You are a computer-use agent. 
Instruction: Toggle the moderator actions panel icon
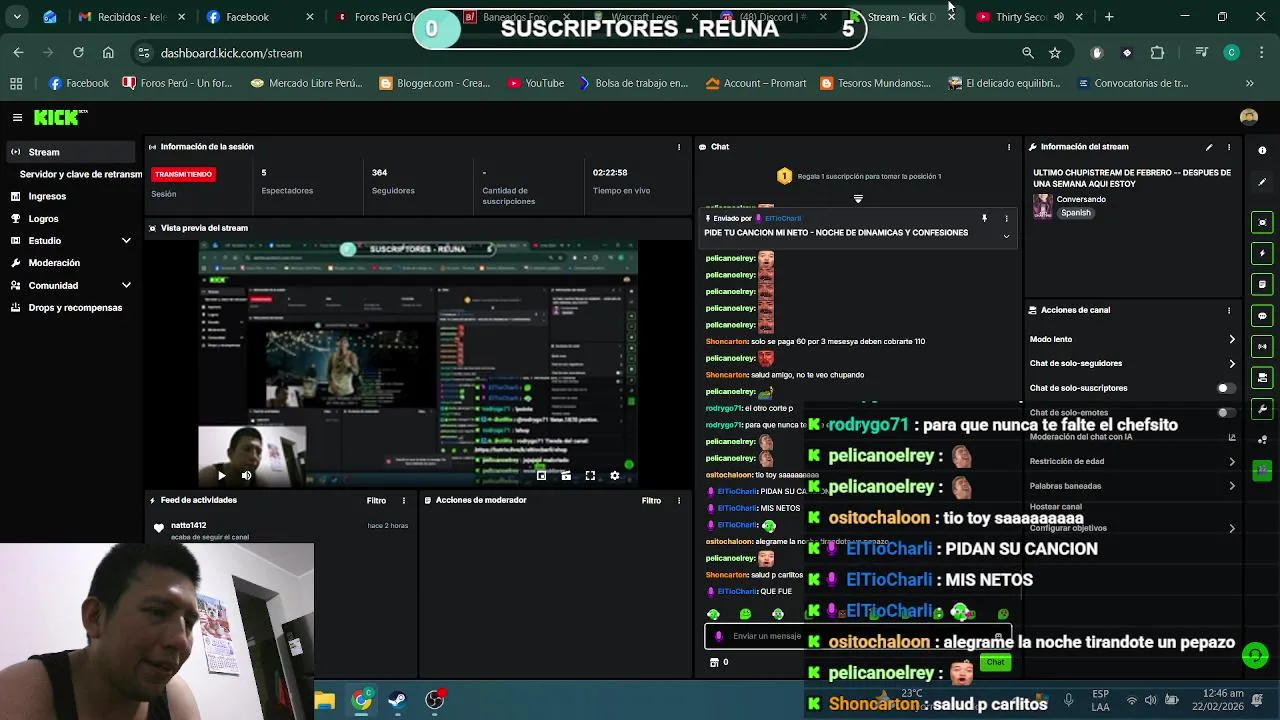point(1262,284)
